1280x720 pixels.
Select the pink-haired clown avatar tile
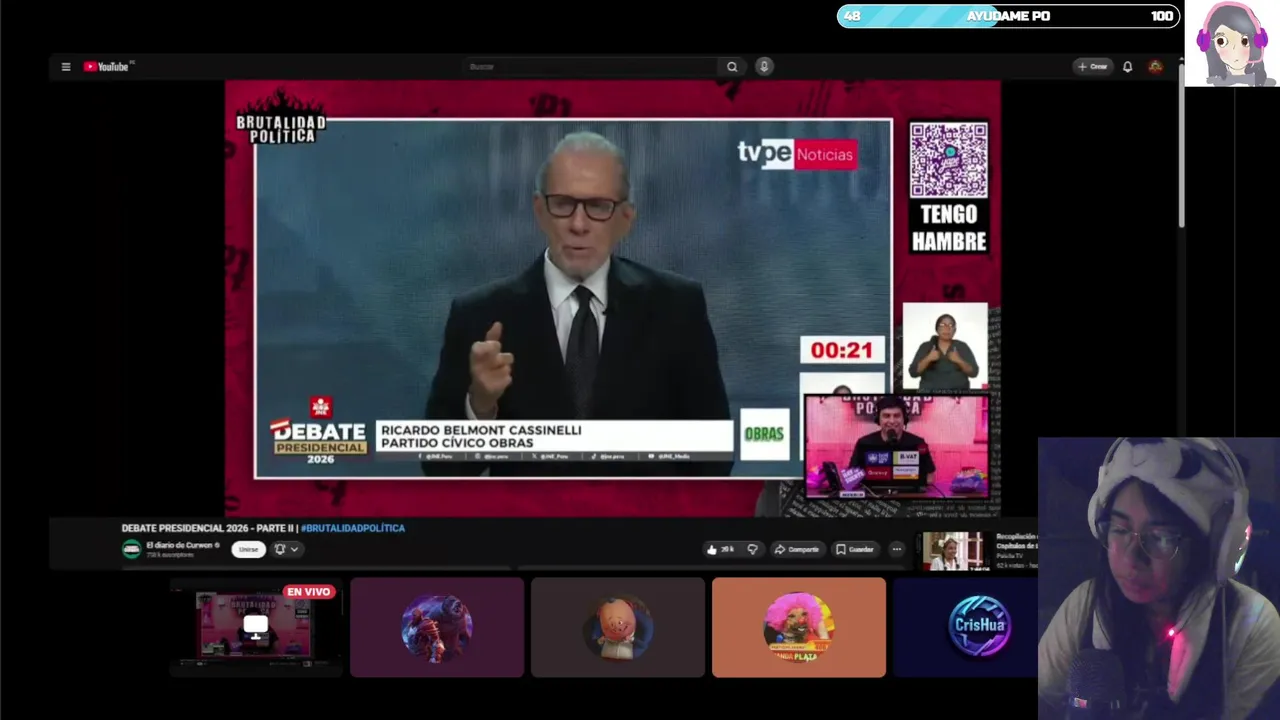[x=799, y=627]
